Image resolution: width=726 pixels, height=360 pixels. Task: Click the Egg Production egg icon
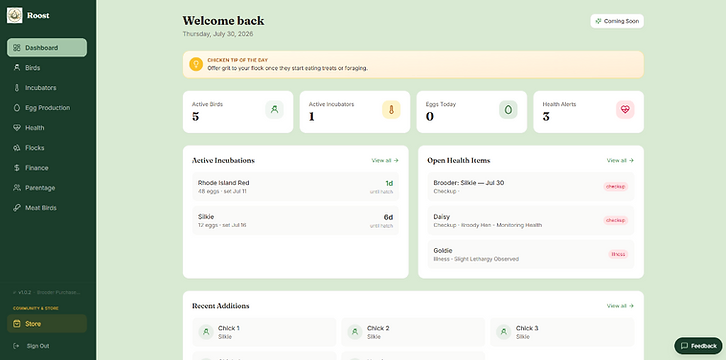(x=17, y=108)
